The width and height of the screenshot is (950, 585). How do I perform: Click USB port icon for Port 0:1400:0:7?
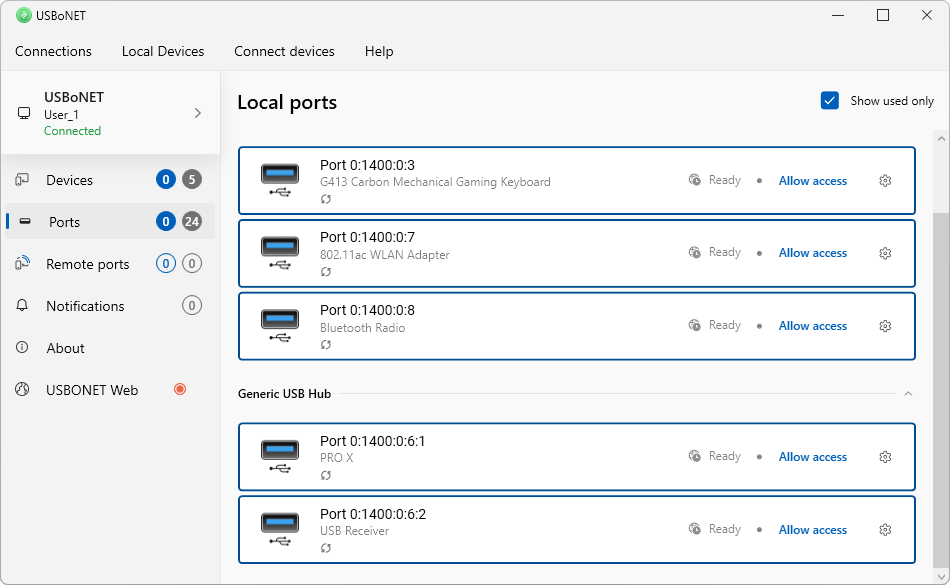[x=280, y=253]
